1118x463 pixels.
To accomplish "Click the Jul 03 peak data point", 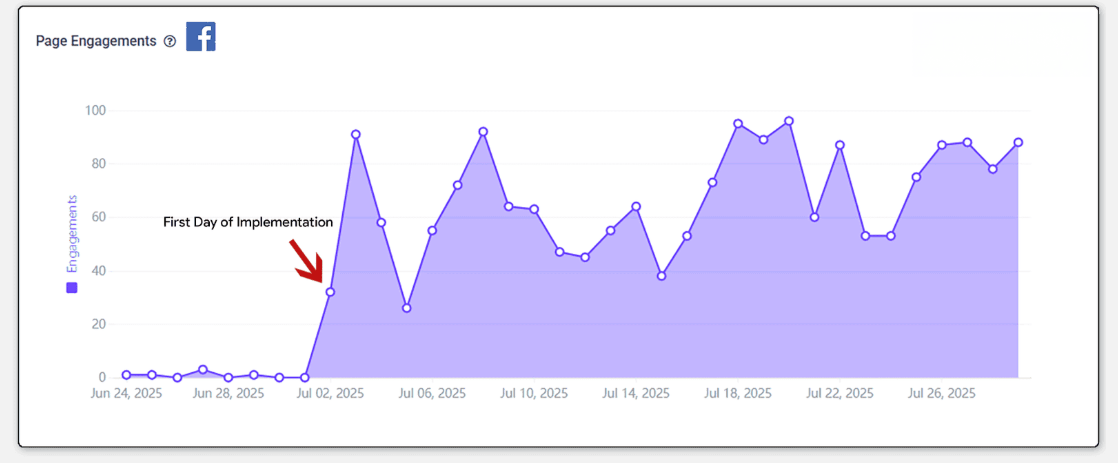I will (x=356, y=134).
